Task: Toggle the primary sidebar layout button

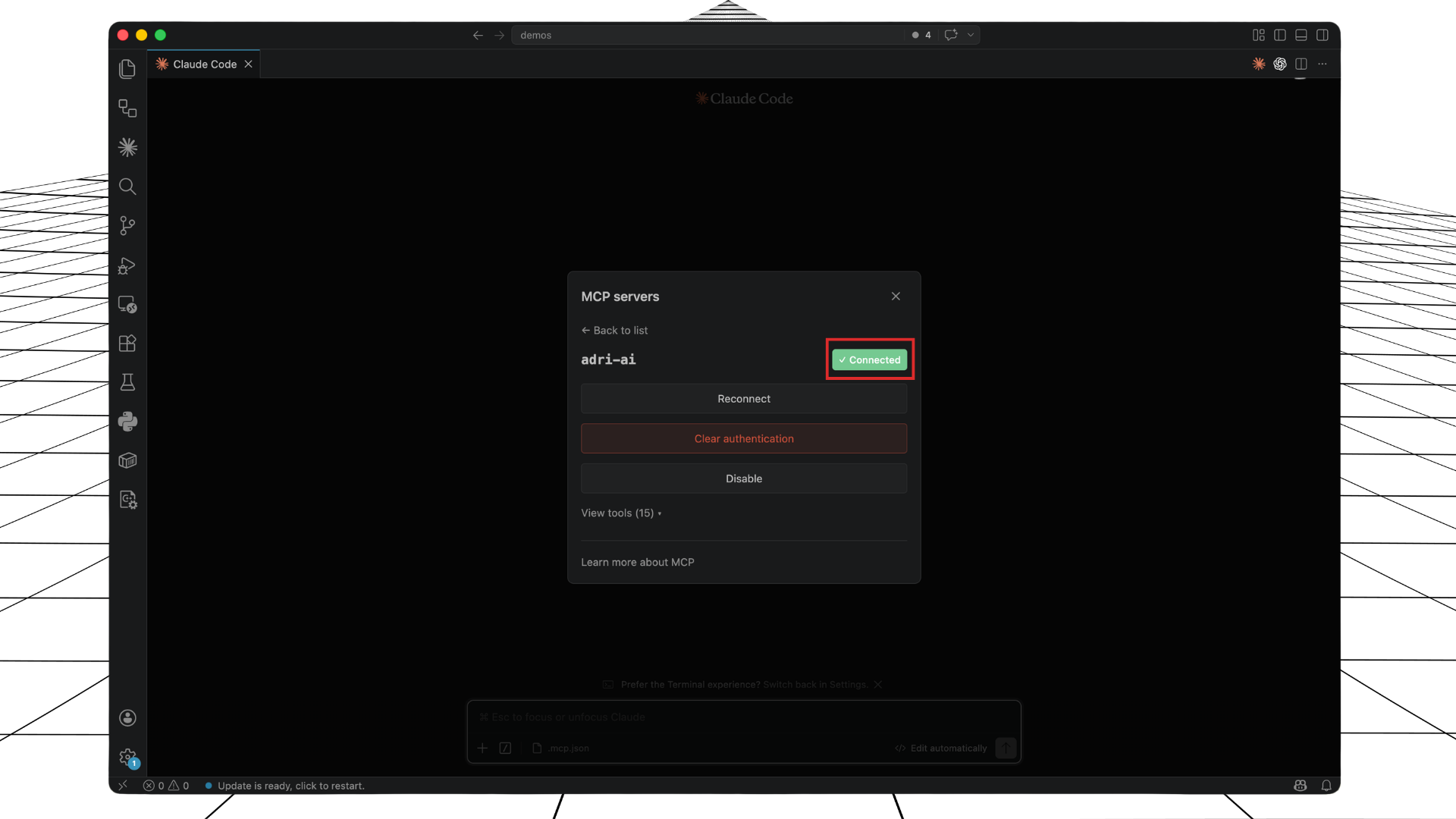Action: point(1280,35)
